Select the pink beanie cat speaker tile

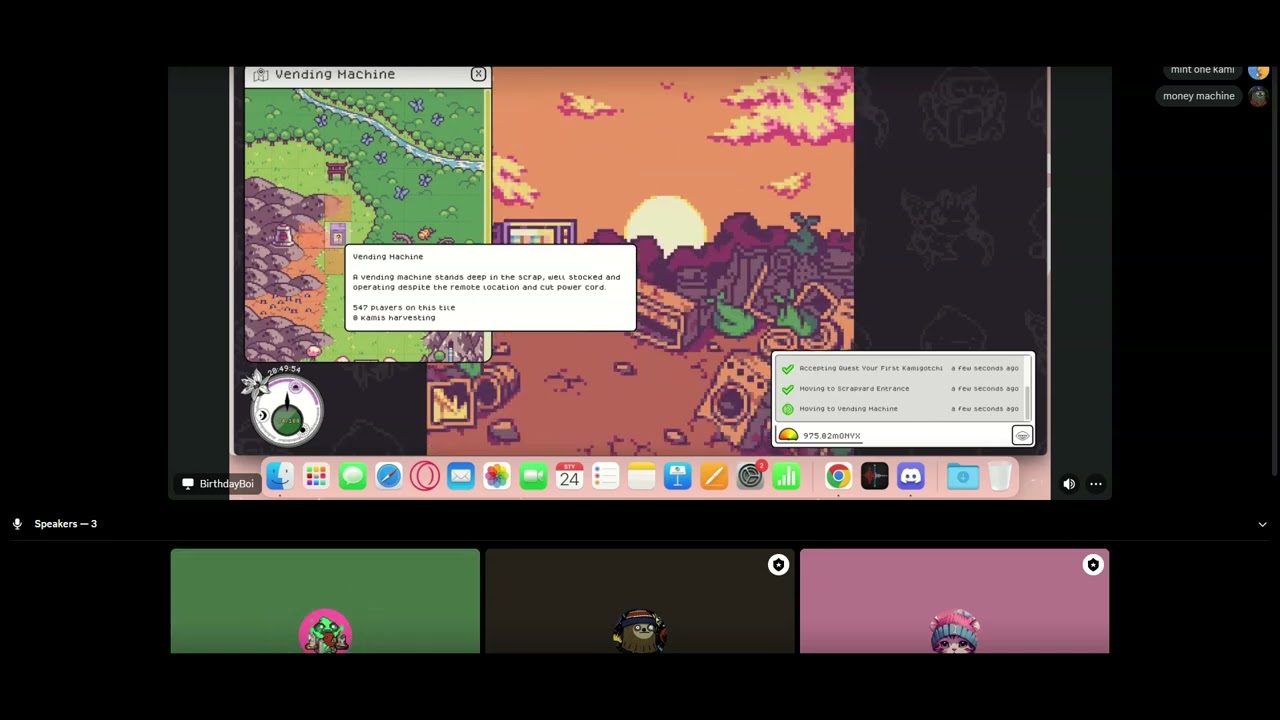tap(954, 601)
